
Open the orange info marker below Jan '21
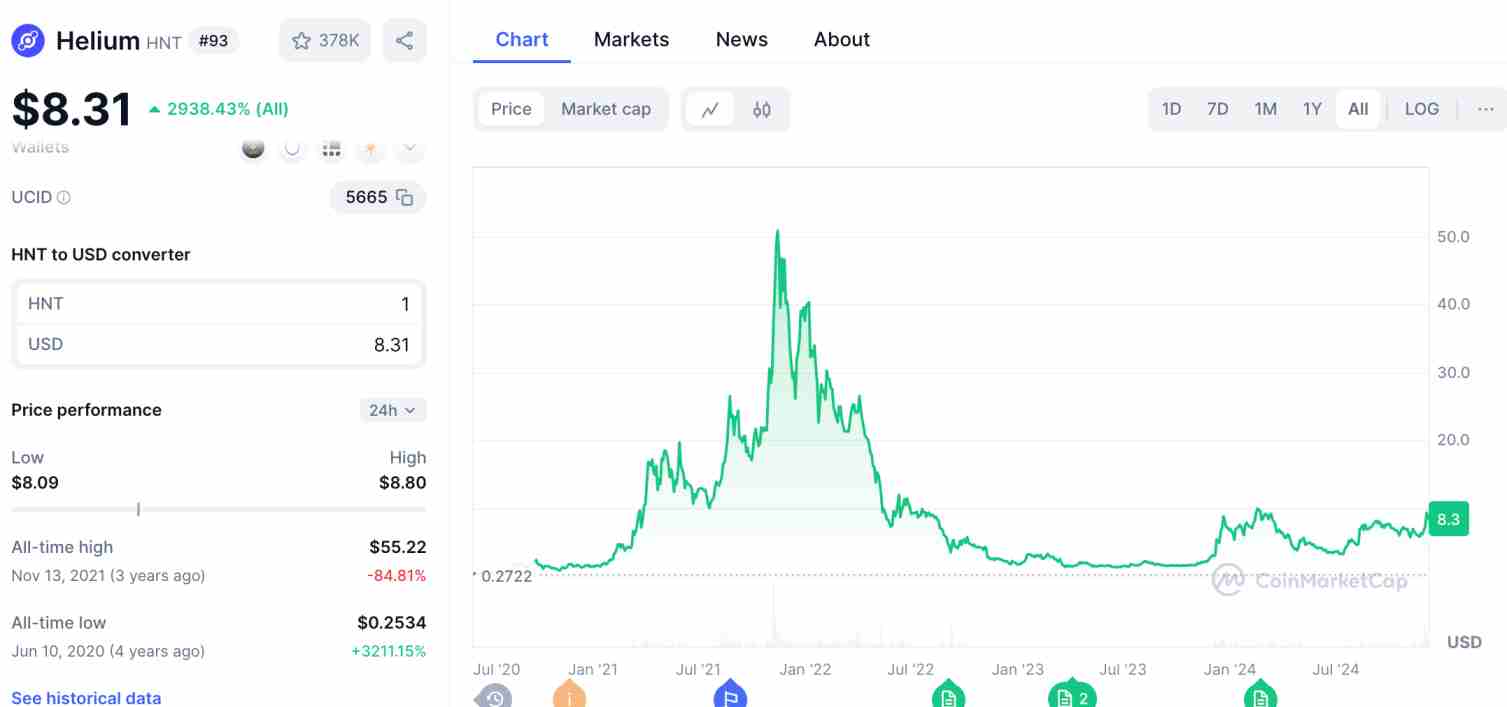[x=569, y=696]
